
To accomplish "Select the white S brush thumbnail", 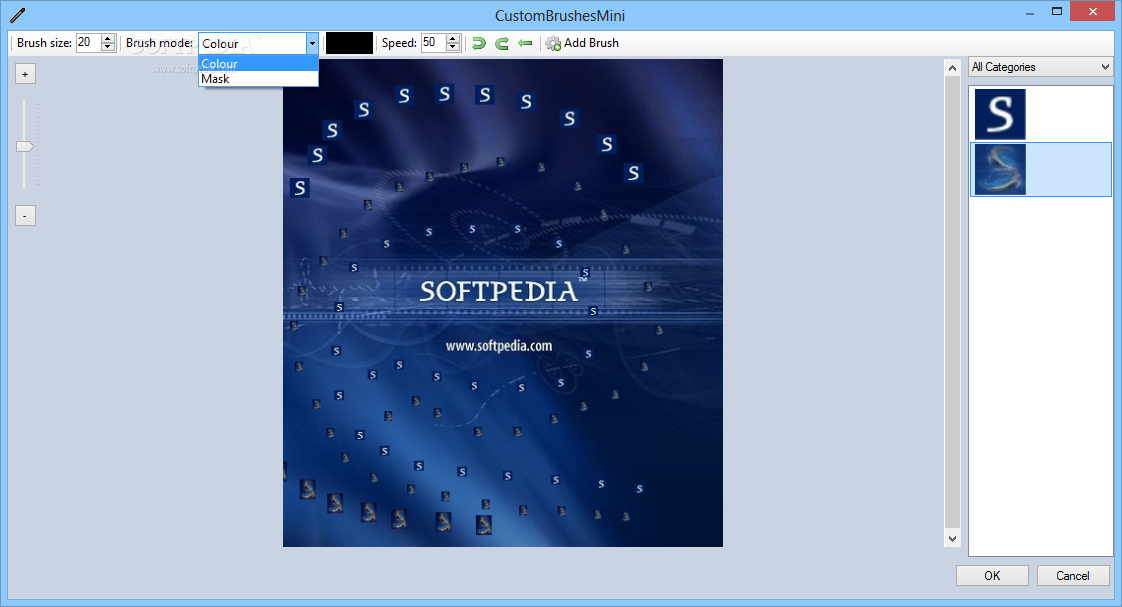I will click(1000, 114).
